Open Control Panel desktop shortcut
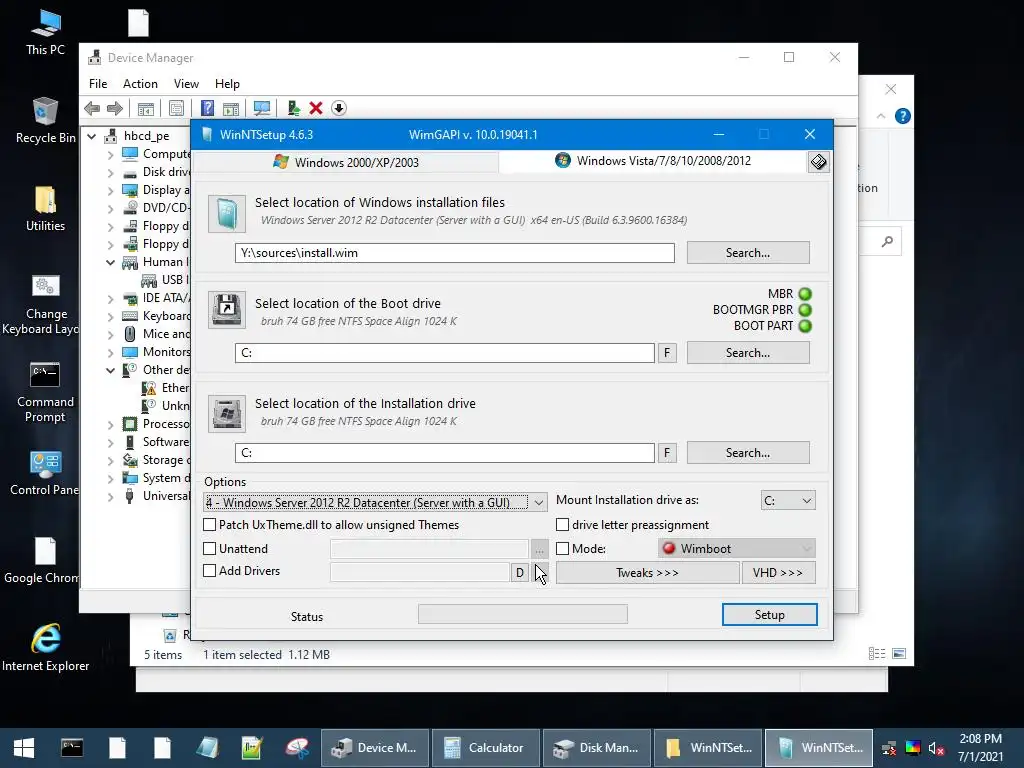This screenshot has height=768, width=1024. click(x=45, y=473)
